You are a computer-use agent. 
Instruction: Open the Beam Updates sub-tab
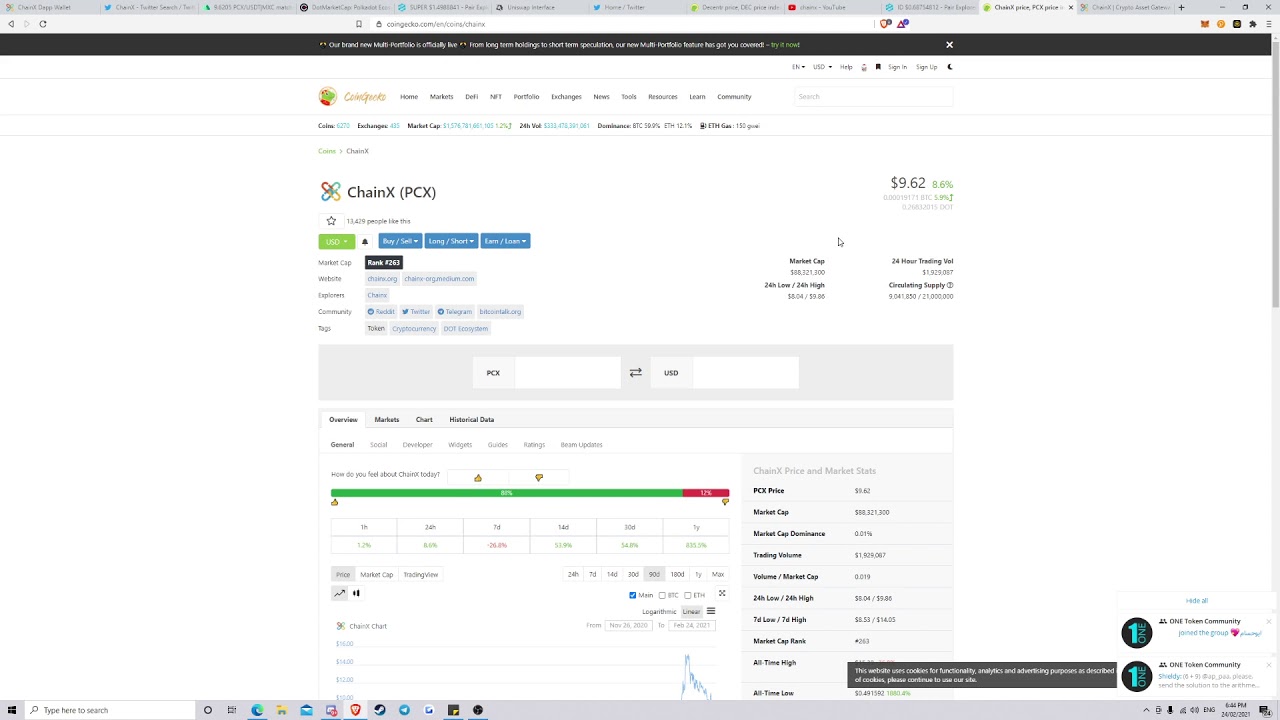pyautogui.click(x=581, y=445)
